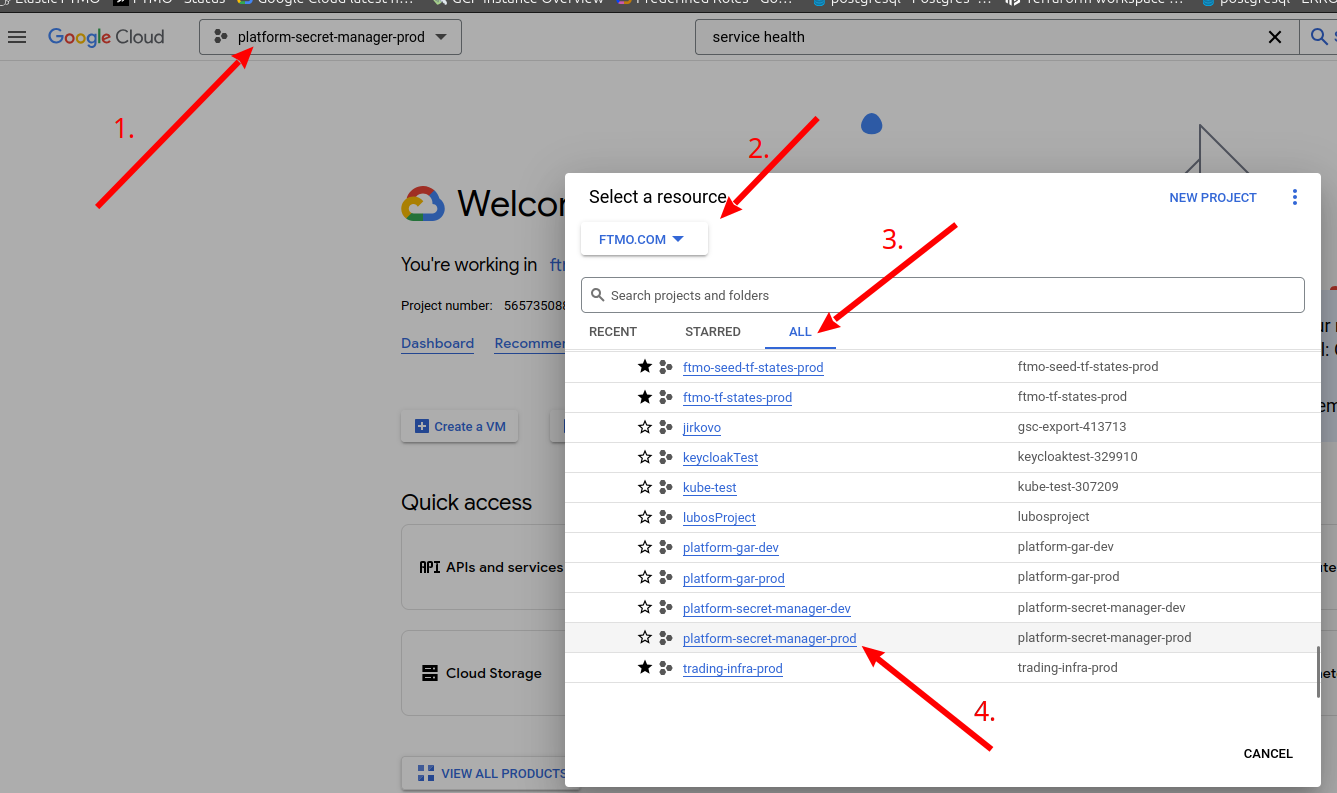Expand the FTMO.COM organization dropdown

click(x=644, y=239)
